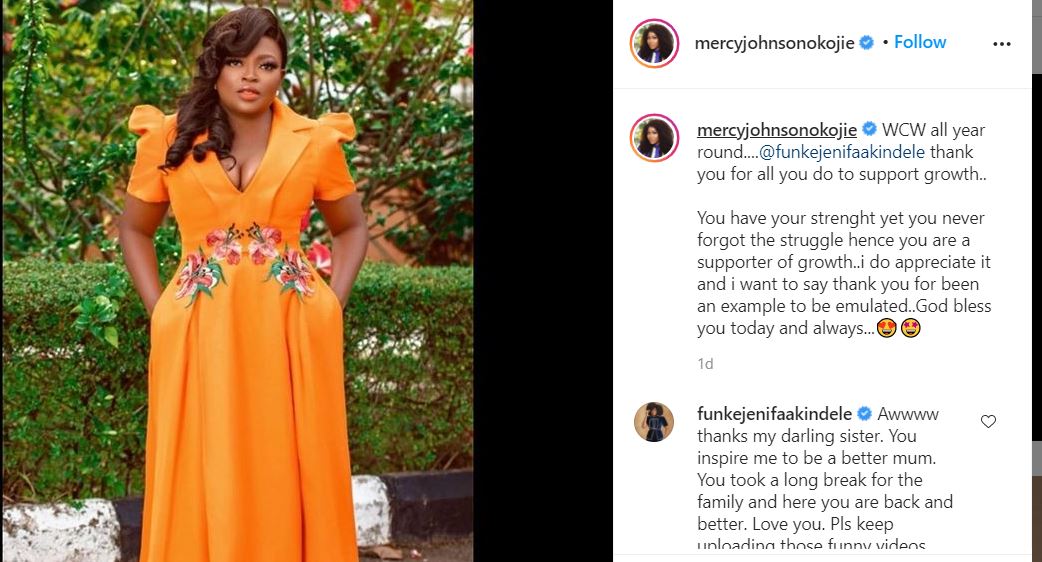Open mercyjohnsonokojie username in post header
1042x562 pixels.
point(774,43)
